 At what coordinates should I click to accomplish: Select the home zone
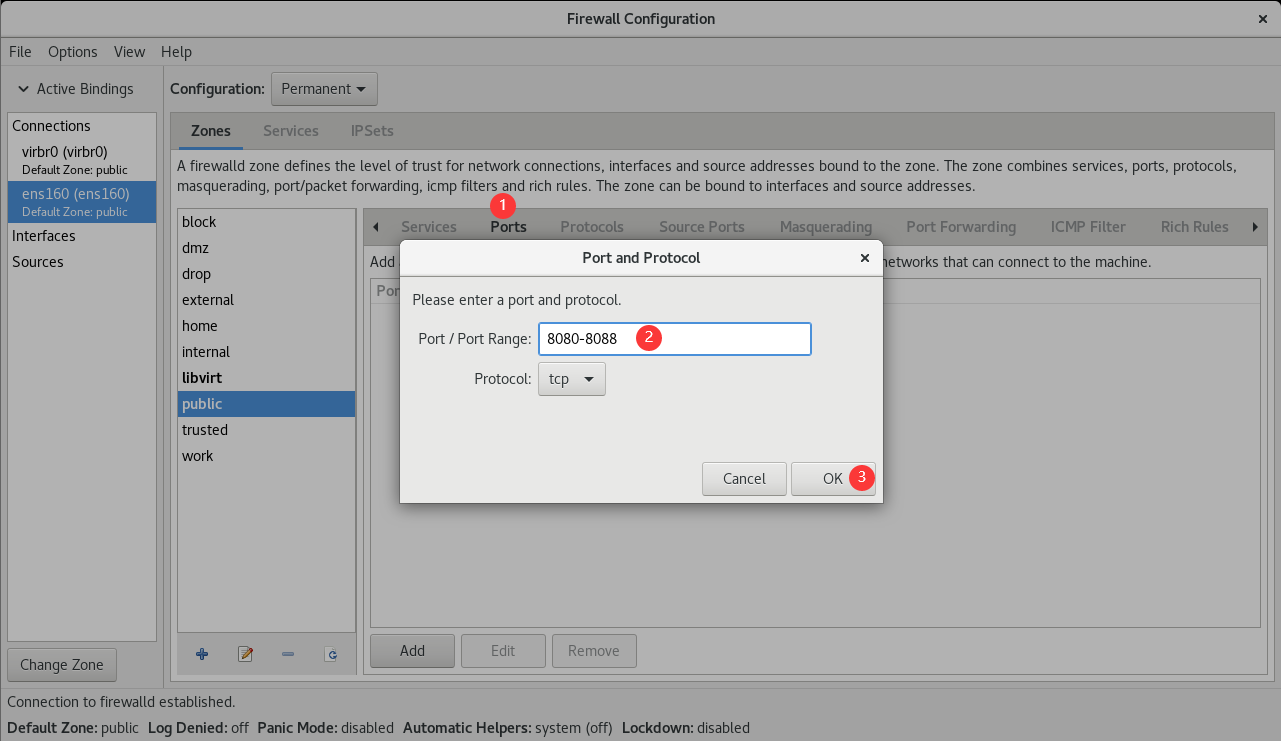(x=266, y=326)
